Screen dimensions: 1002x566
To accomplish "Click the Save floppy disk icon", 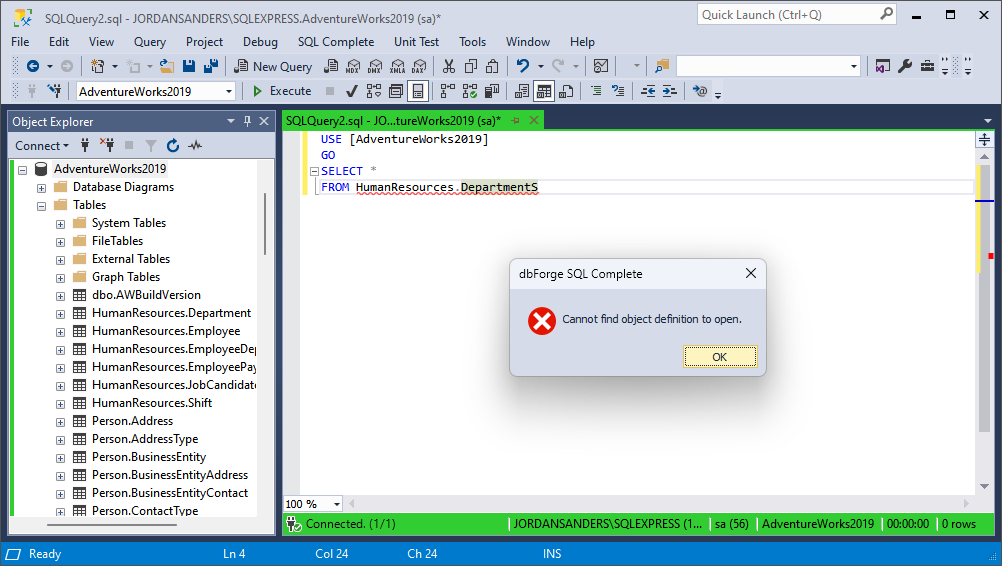I will pyautogui.click(x=189, y=66).
